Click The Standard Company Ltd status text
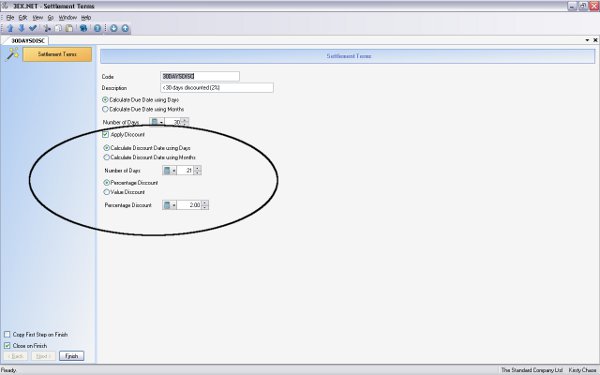This screenshot has height=375, width=600. click(532, 370)
